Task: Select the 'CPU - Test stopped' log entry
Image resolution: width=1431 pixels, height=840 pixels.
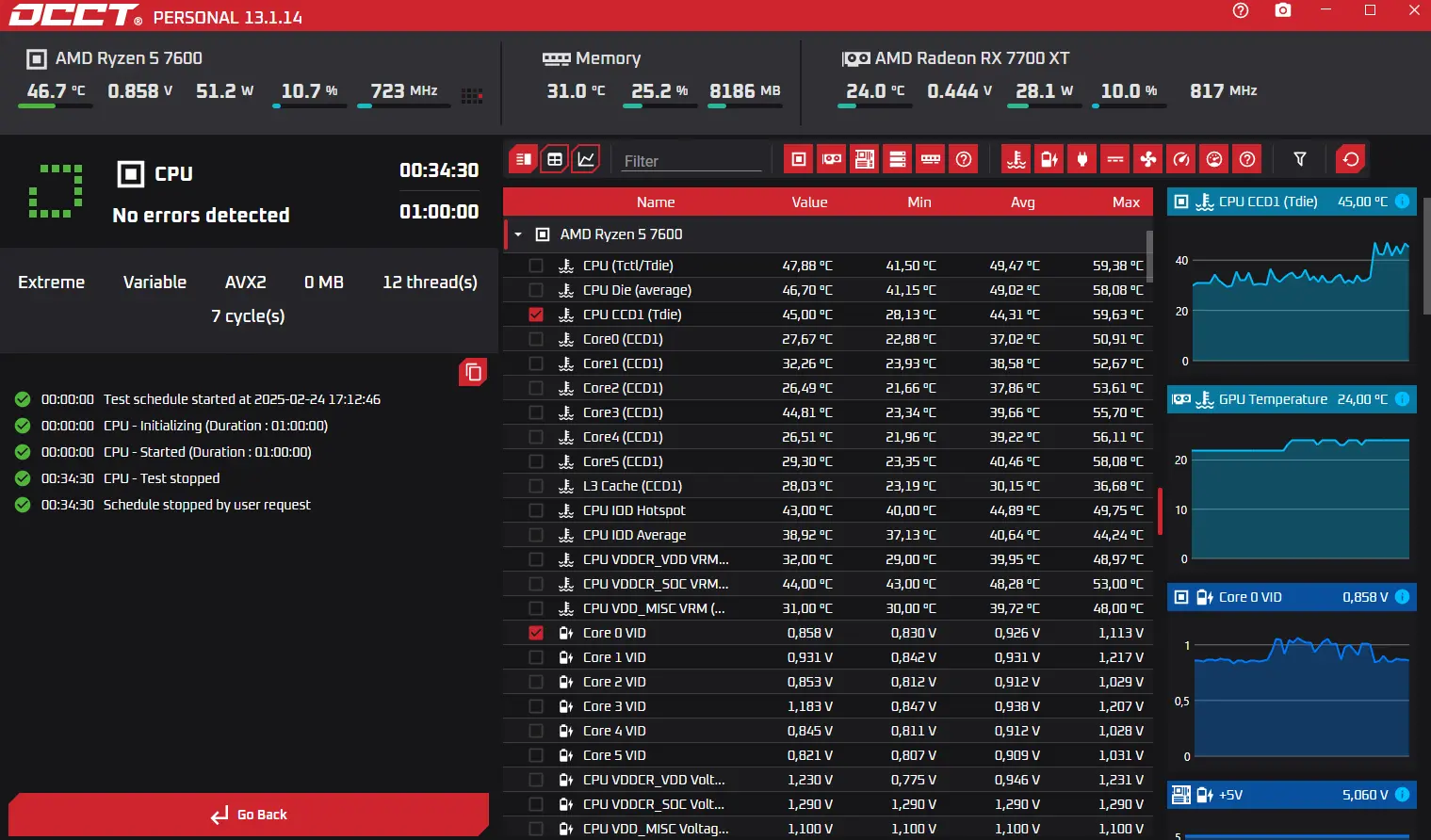Action: [161, 478]
